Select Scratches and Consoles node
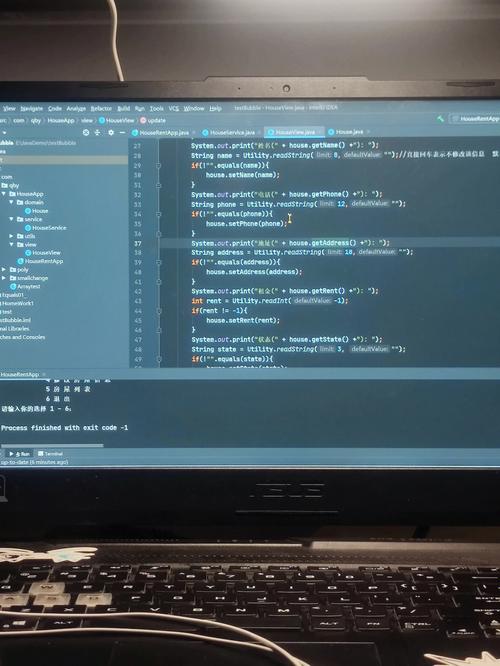Image resolution: width=500 pixels, height=666 pixels. pos(22,337)
